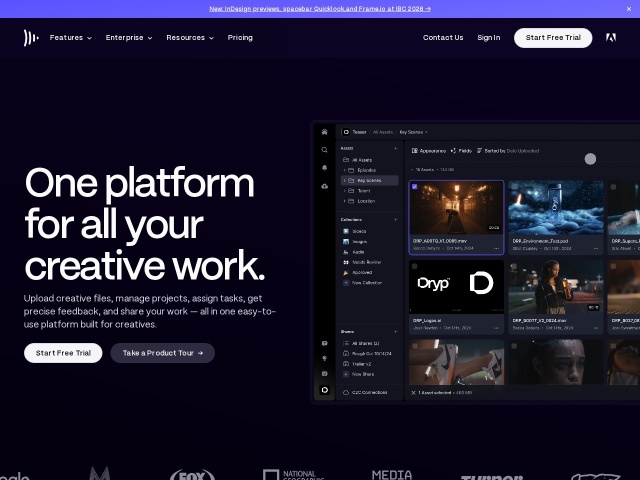Image resolution: width=640 pixels, height=480 pixels.
Task: Open the blue water bottle thumbnail
Action: (556, 208)
